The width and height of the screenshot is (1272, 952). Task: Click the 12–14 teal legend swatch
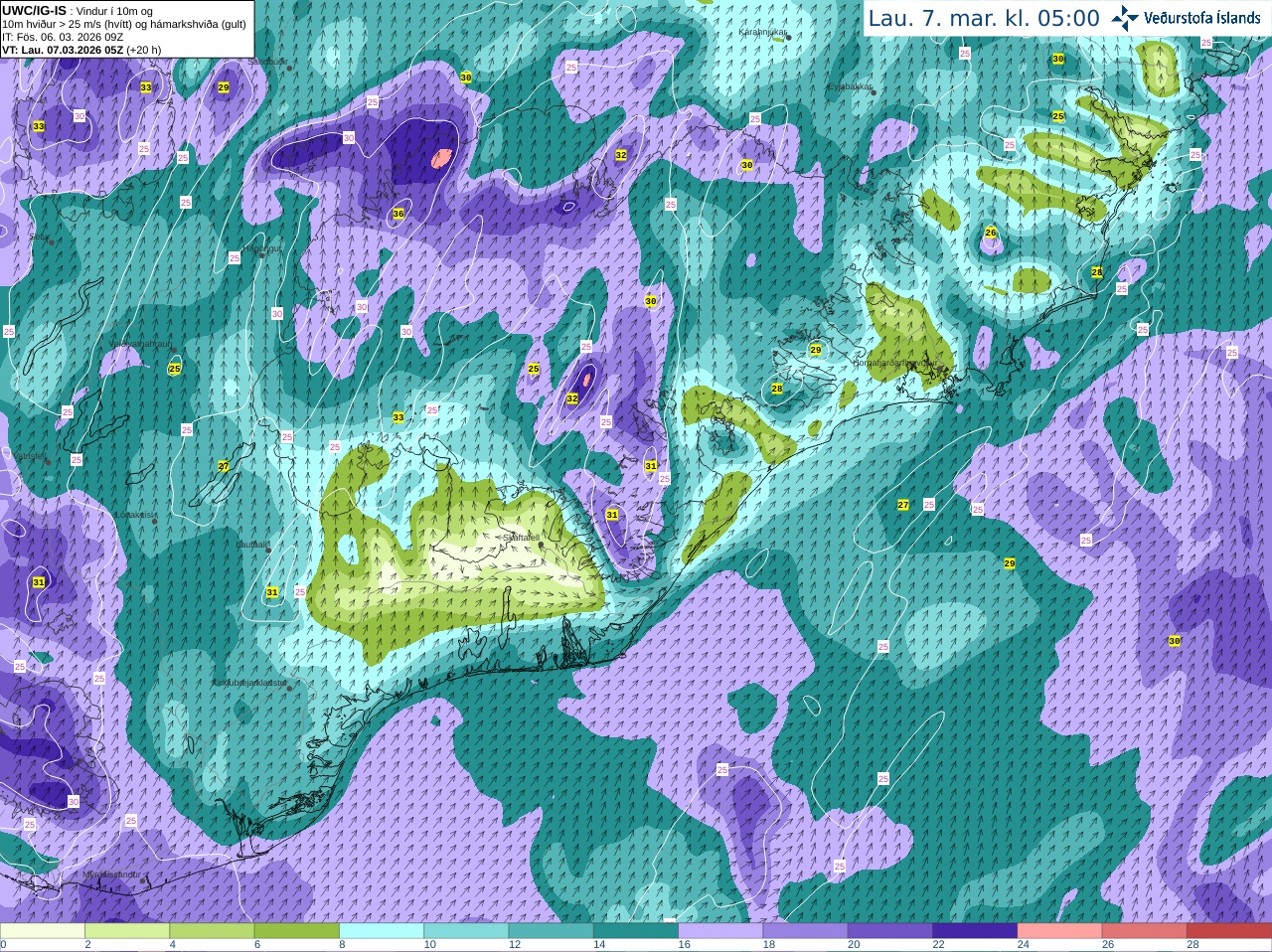point(551,930)
